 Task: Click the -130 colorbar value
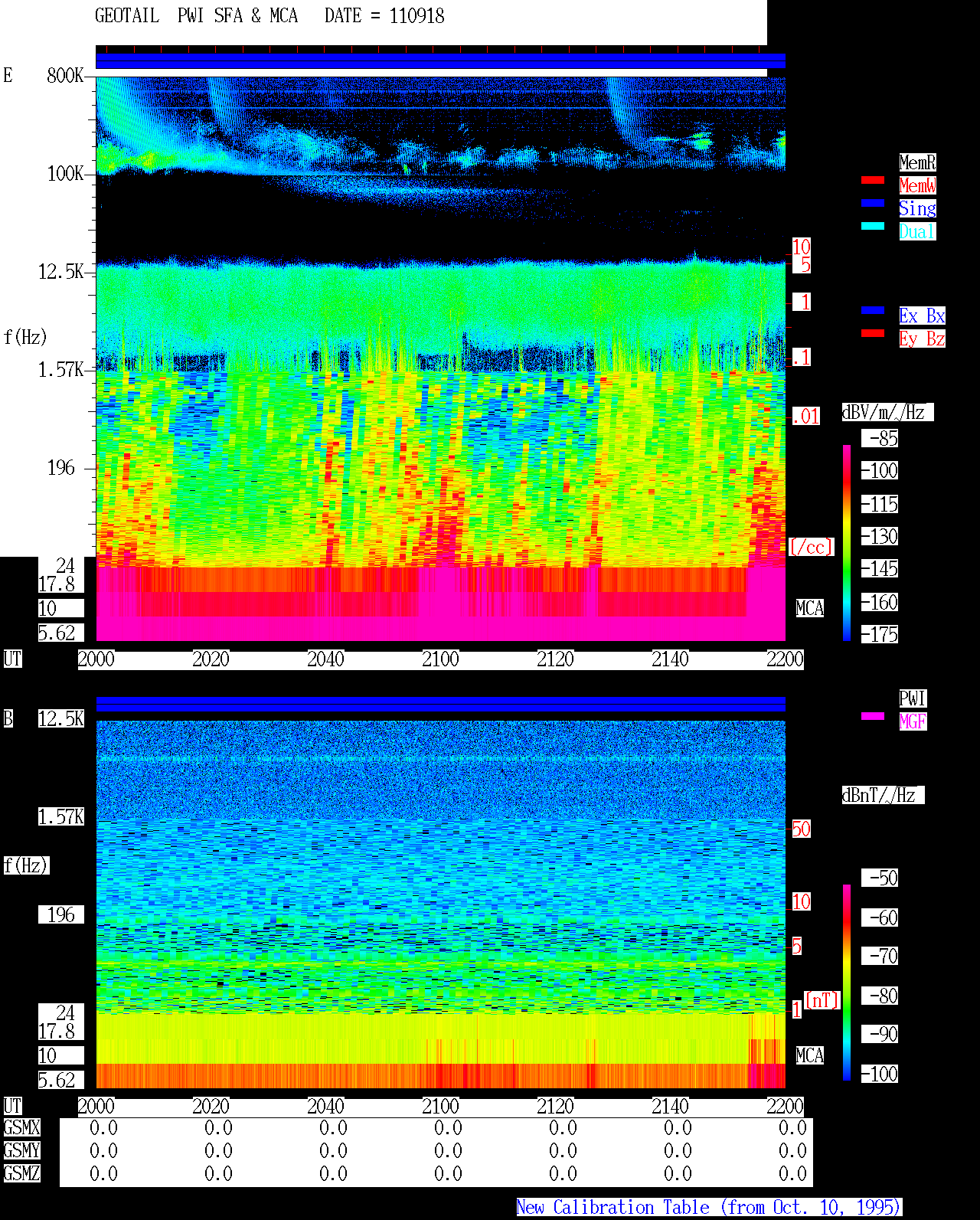880,536
